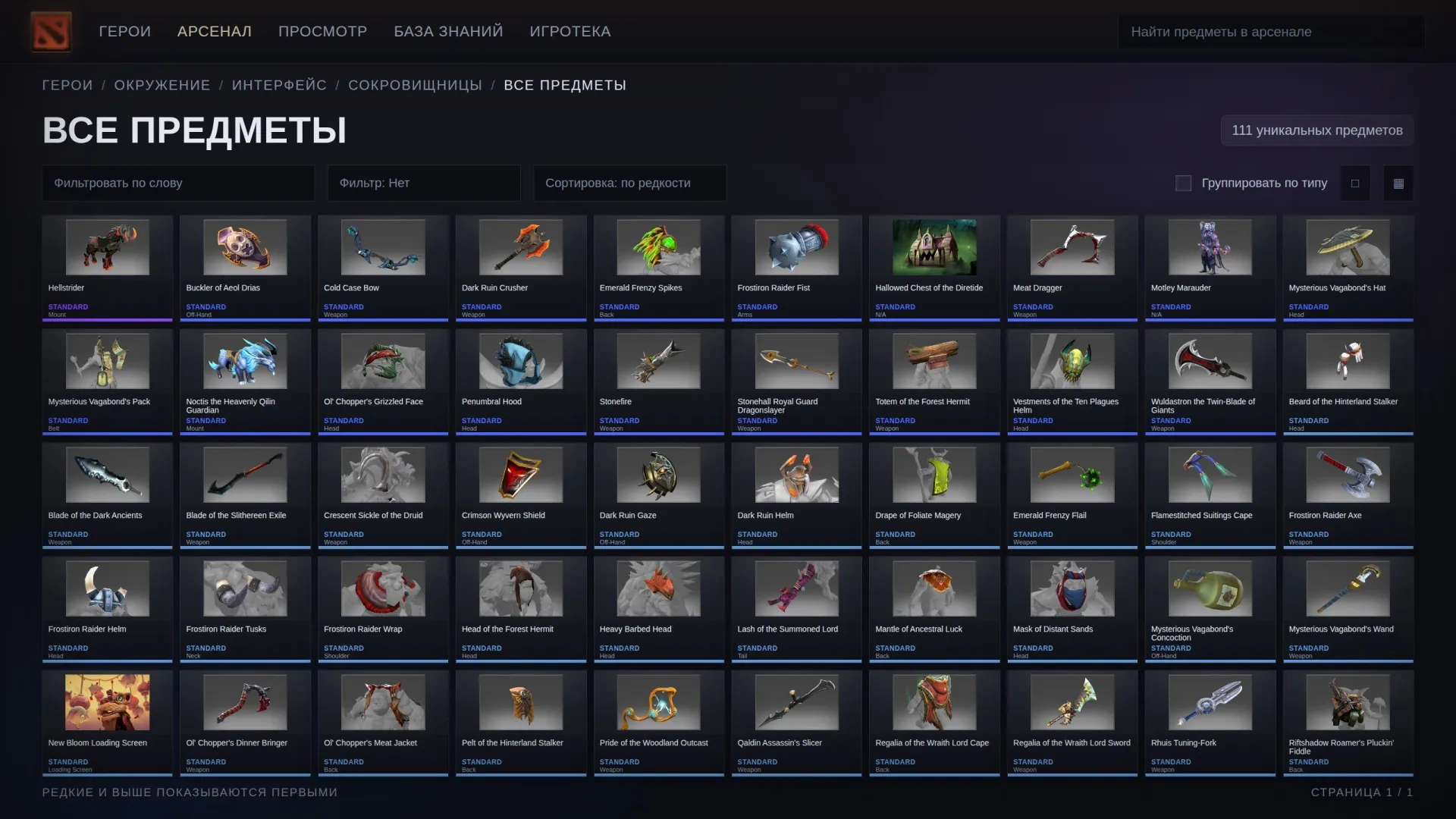Select Noctis the Heavenly Qilin Guardian
Screen dimensions: 1456x819
245,381
